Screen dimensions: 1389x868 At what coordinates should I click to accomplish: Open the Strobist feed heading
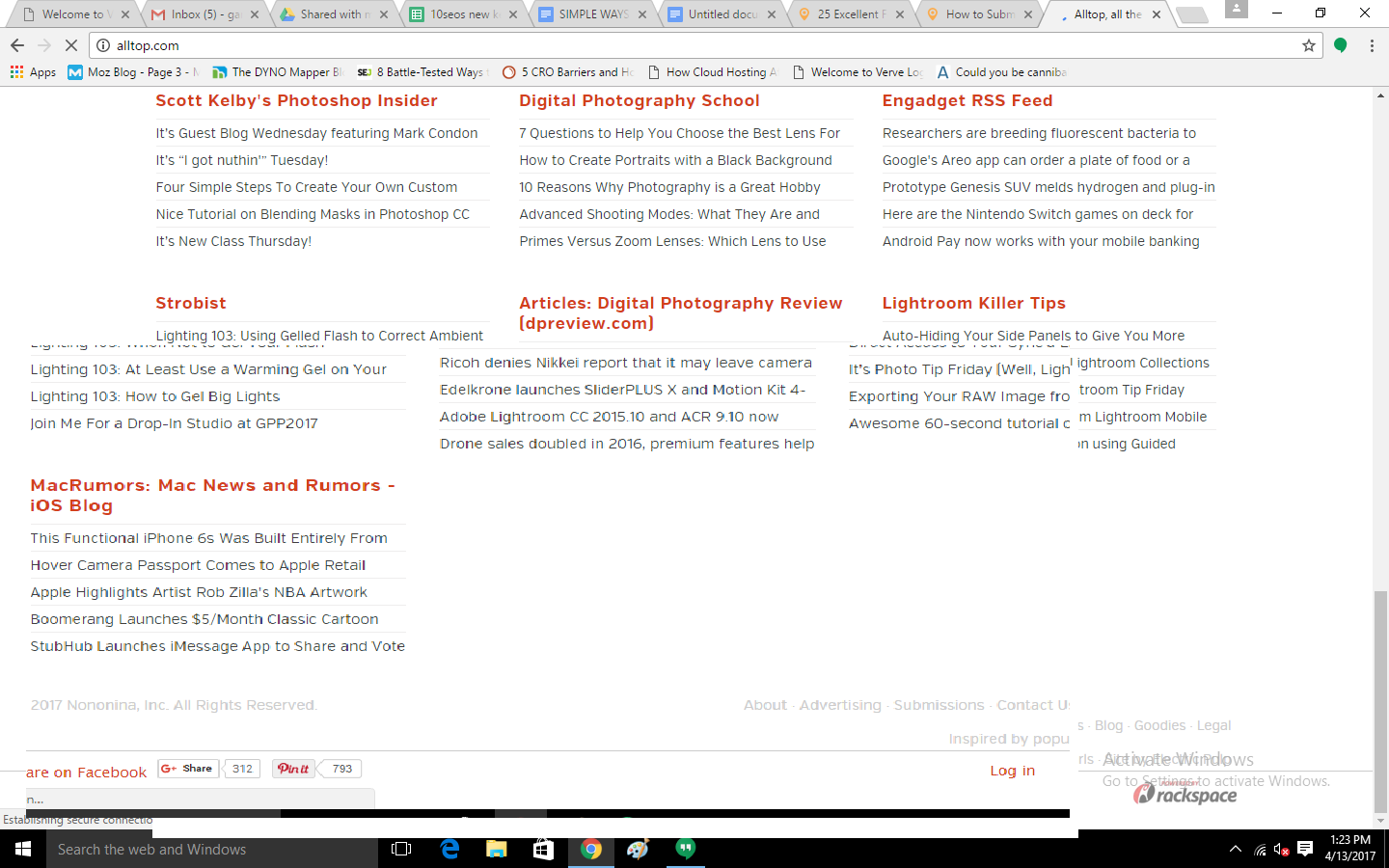point(191,303)
